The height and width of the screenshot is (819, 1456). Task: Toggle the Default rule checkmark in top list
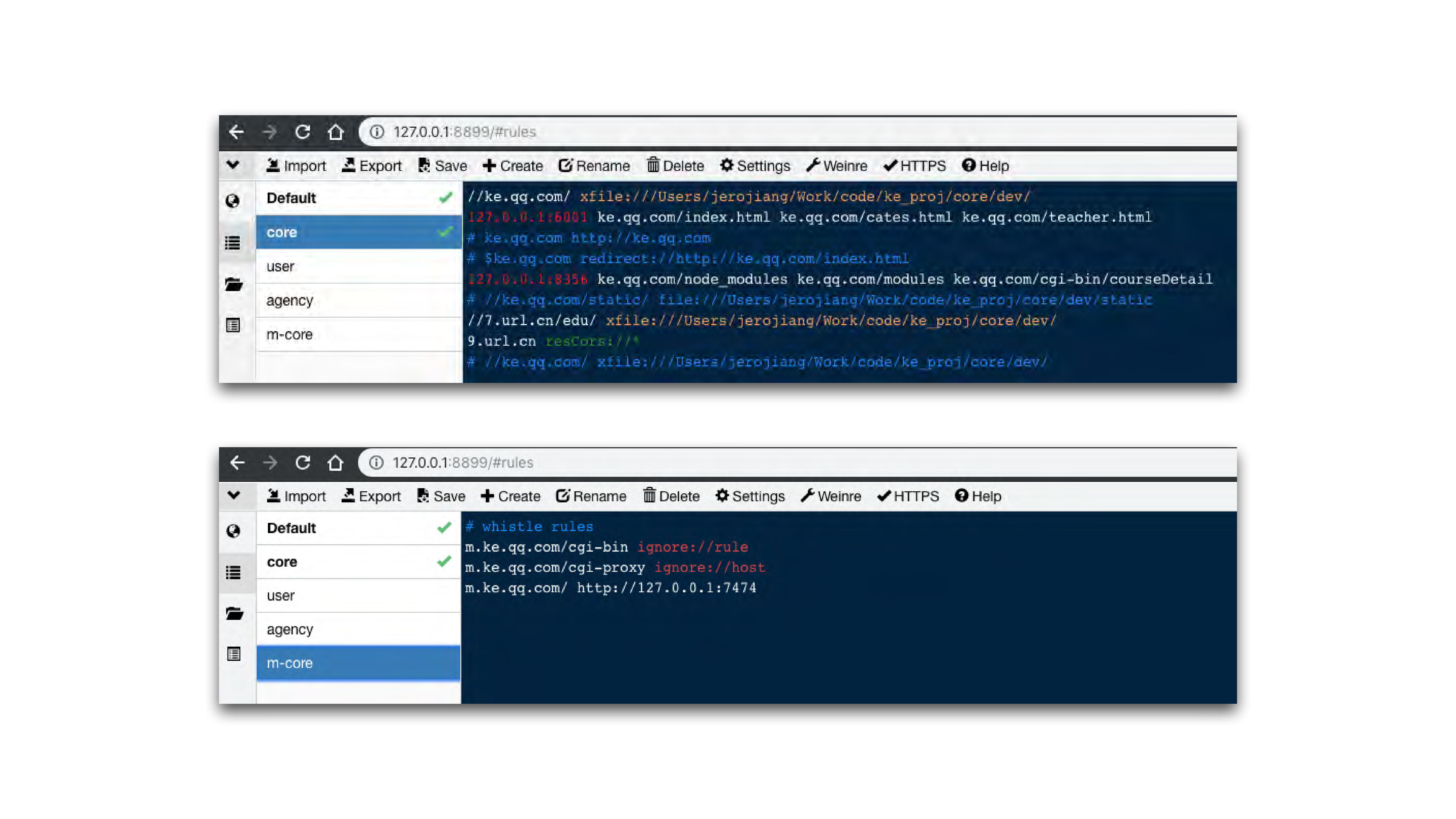[445, 198]
